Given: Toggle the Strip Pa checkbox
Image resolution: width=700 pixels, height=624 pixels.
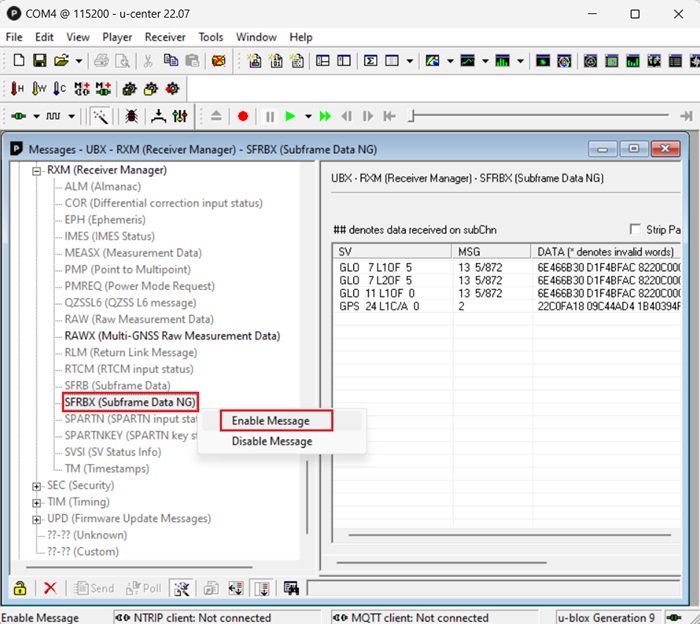Looking at the screenshot, I should (636, 230).
